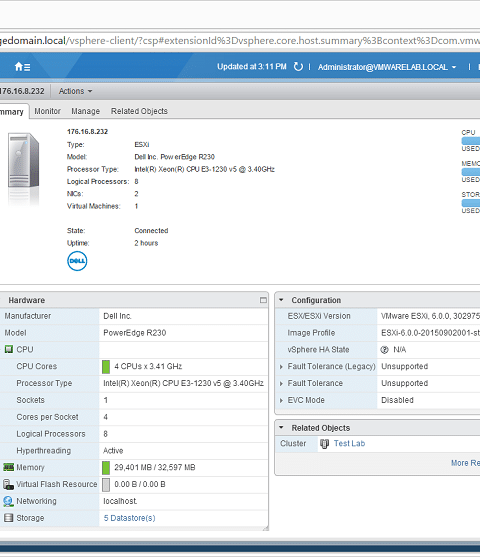
Task: Click the browser address bar URL
Action: tap(240, 40)
